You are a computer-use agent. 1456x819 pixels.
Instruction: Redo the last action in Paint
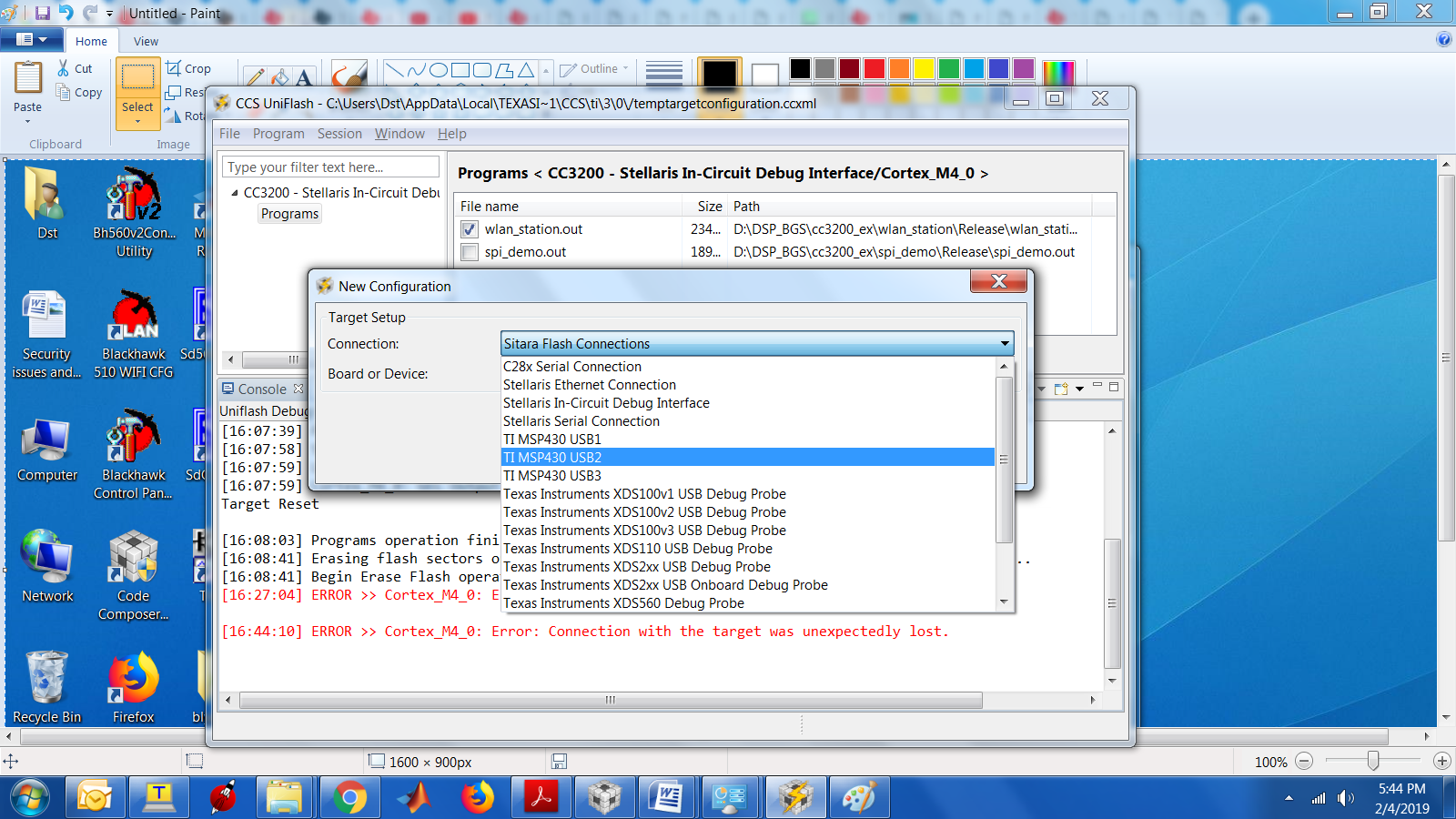[89, 13]
